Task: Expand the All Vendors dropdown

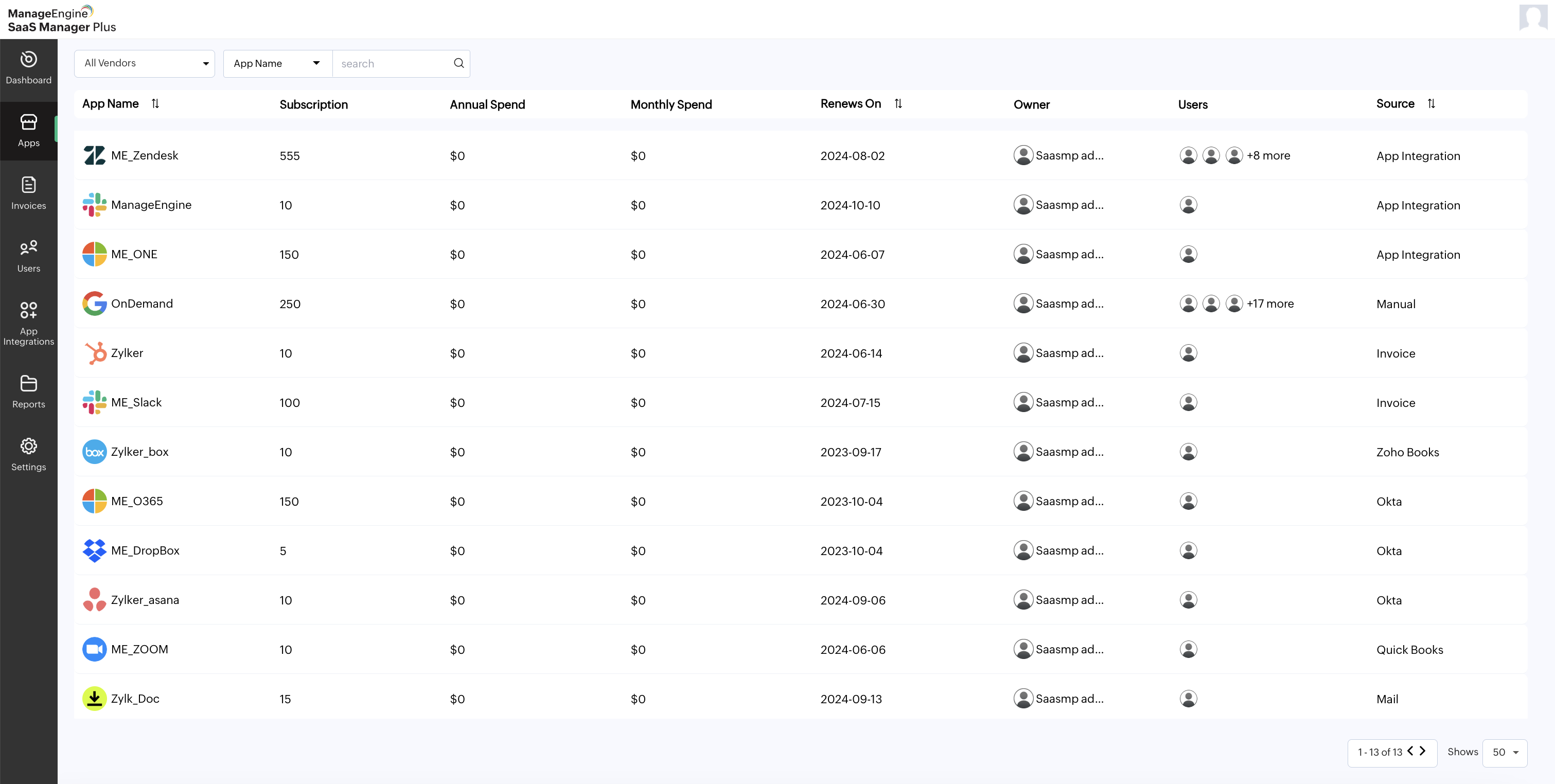Action: click(144, 63)
